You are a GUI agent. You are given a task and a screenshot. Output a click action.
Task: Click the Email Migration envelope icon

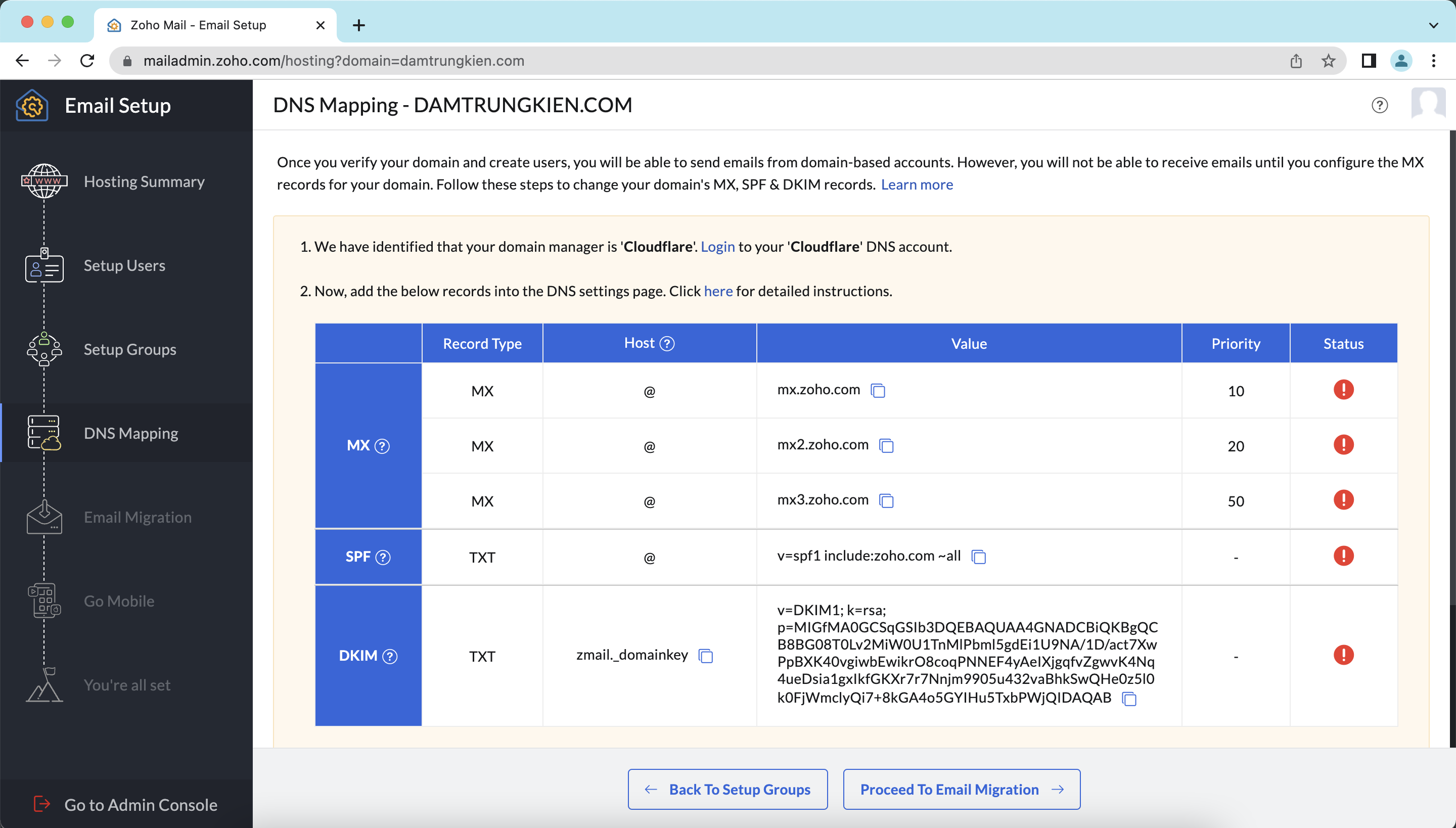44,517
